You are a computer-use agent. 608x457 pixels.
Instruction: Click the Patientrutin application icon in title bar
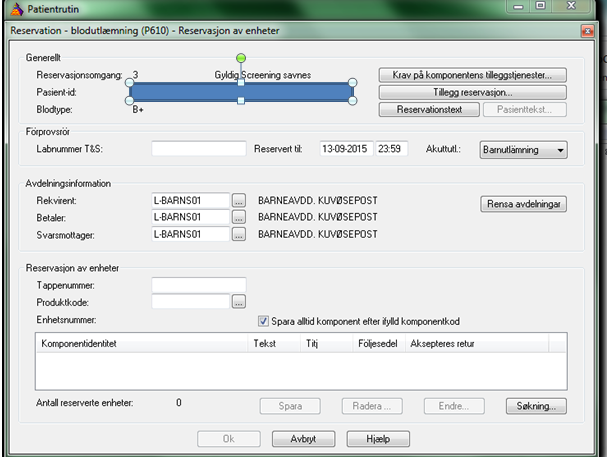pyautogui.click(x=17, y=9)
